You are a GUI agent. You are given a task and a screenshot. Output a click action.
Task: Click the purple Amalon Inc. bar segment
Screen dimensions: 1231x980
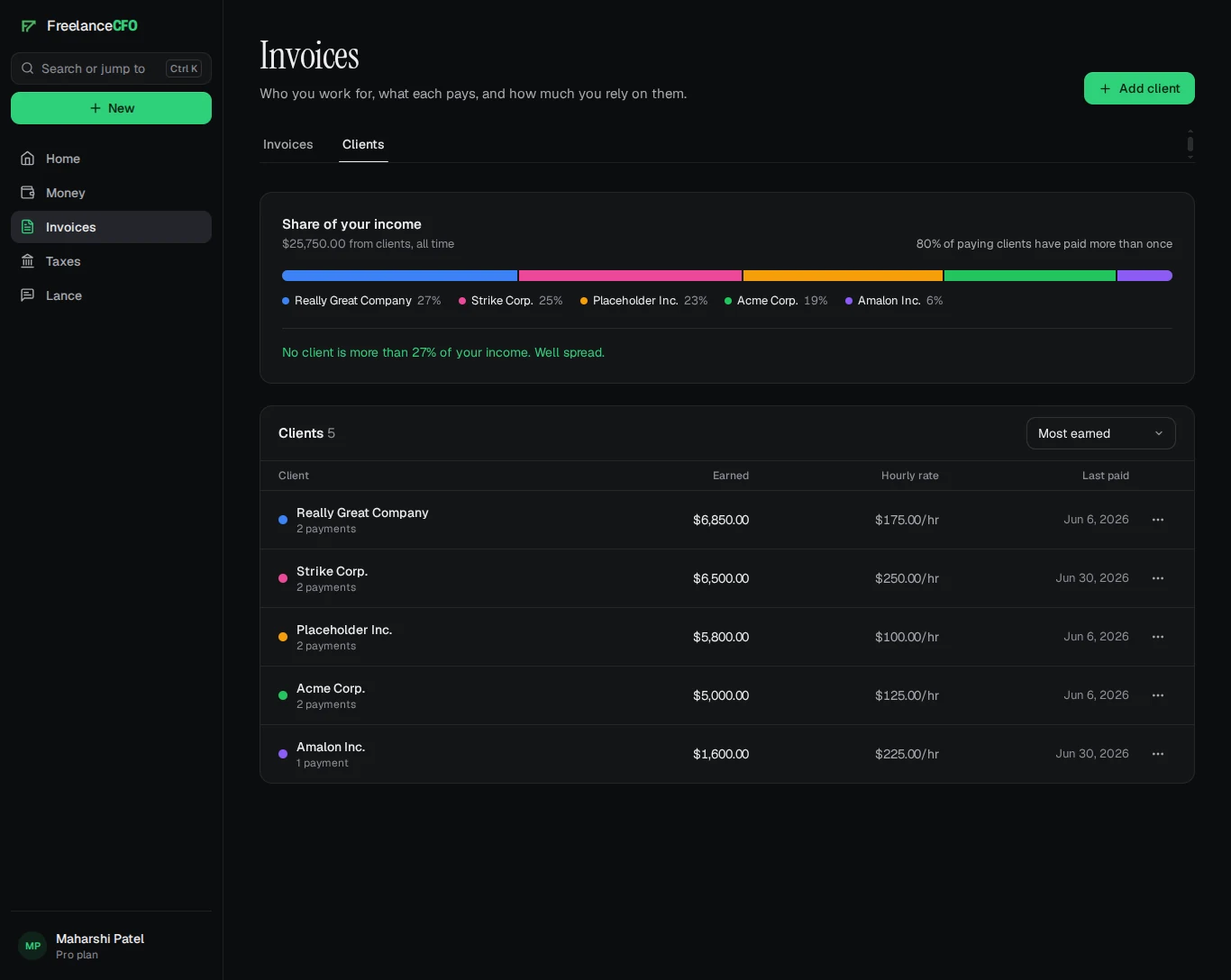coord(1144,276)
